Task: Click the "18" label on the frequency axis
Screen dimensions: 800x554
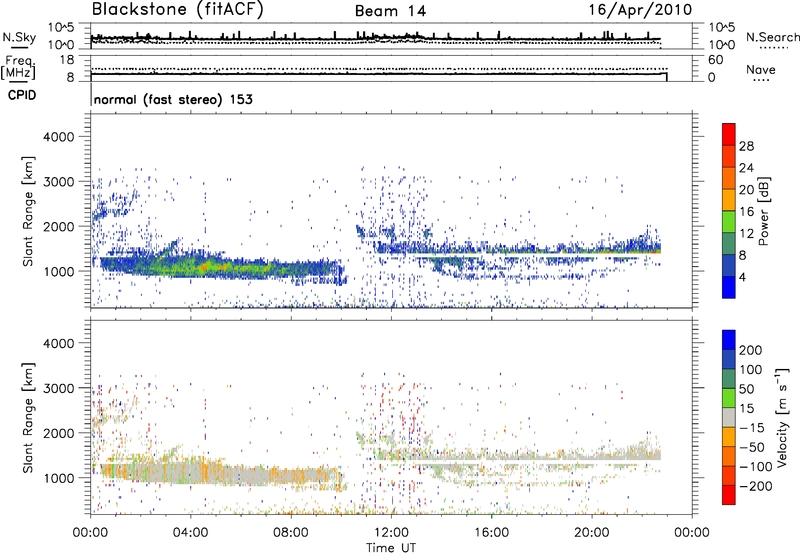Action: 66,60
